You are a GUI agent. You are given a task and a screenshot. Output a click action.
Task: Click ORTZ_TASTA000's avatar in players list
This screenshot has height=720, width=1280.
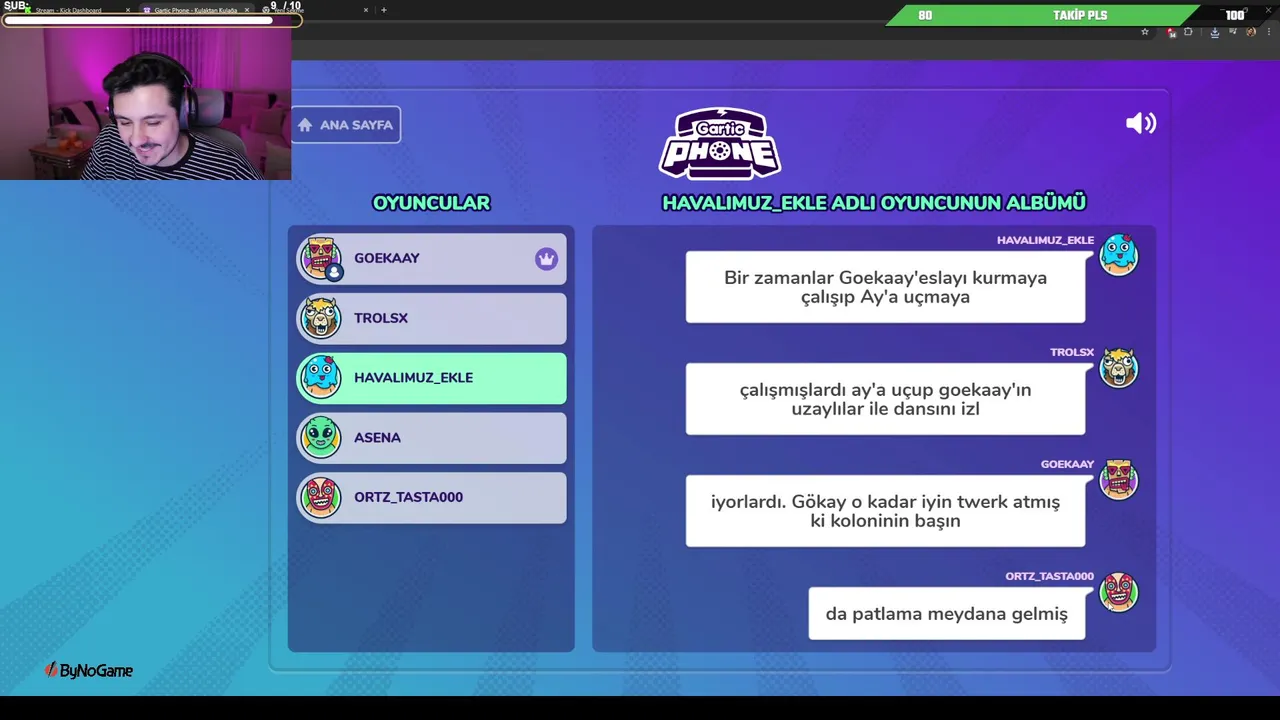pos(320,498)
